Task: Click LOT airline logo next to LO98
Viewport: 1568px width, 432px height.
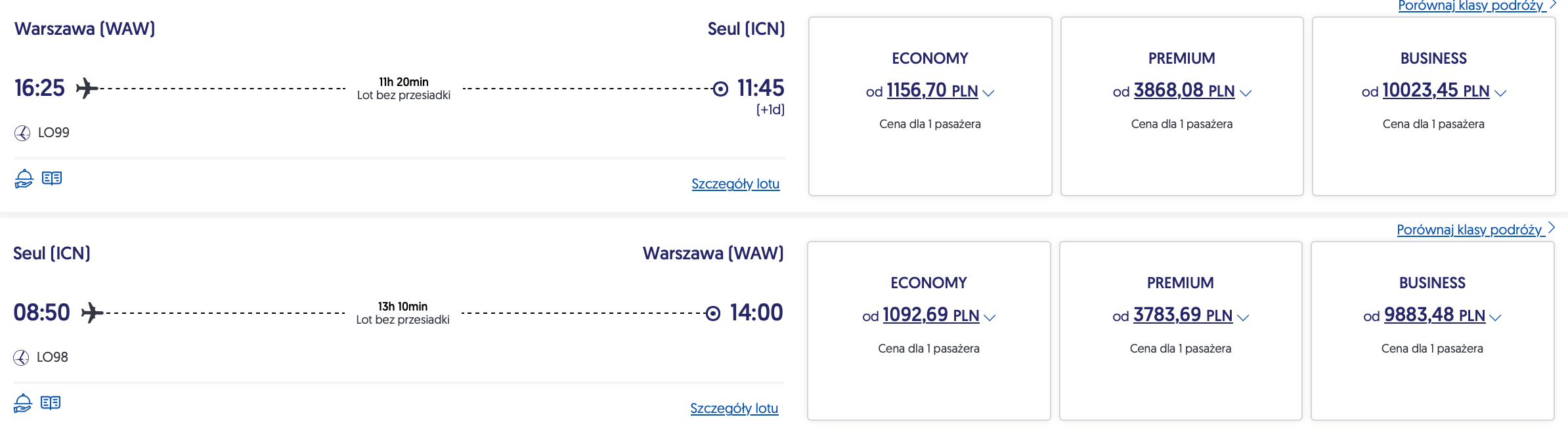Action: 21,358
